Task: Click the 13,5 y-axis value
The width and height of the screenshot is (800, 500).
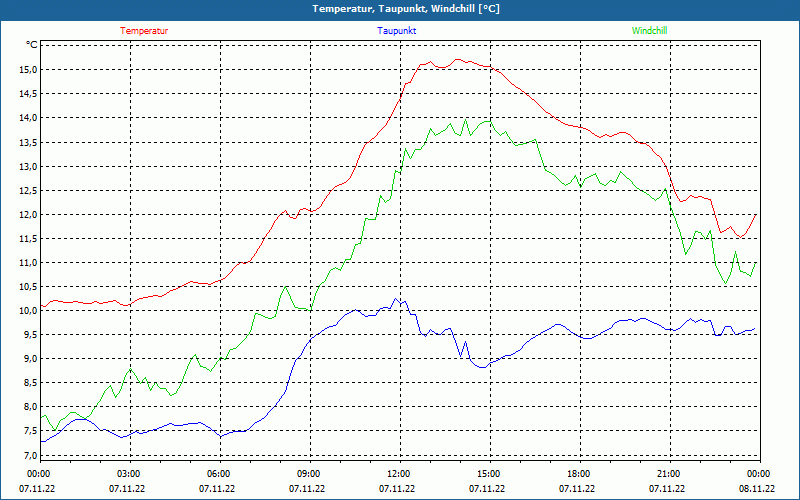Action: (x=28, y=142)
